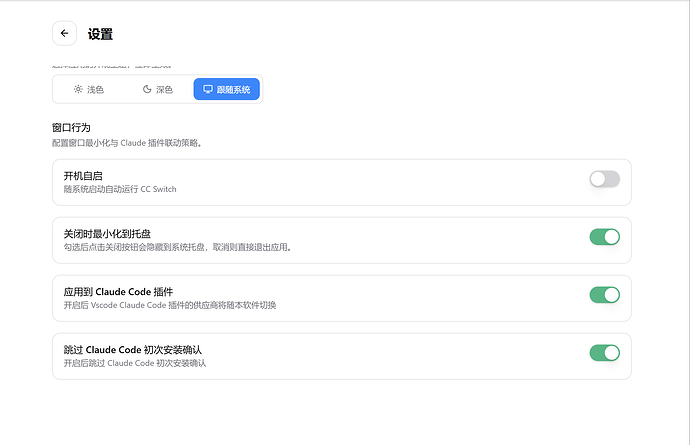The height and width of the screenshot is (445, 690).
Task: Click the 勾选后点击关闭按钮会隐藏到系统托盘 description
Action: pos(177,247)
